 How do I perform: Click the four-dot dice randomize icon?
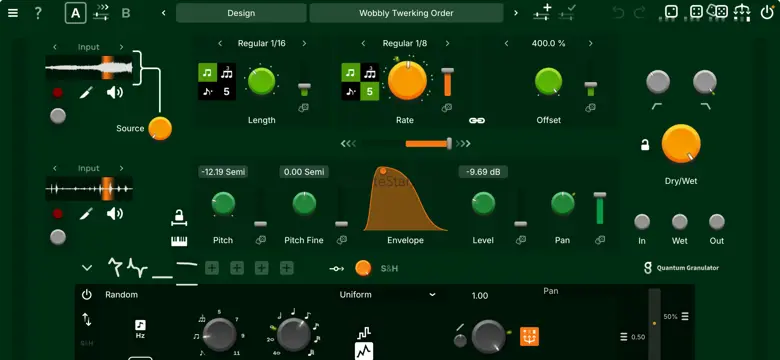coord(696,12)
